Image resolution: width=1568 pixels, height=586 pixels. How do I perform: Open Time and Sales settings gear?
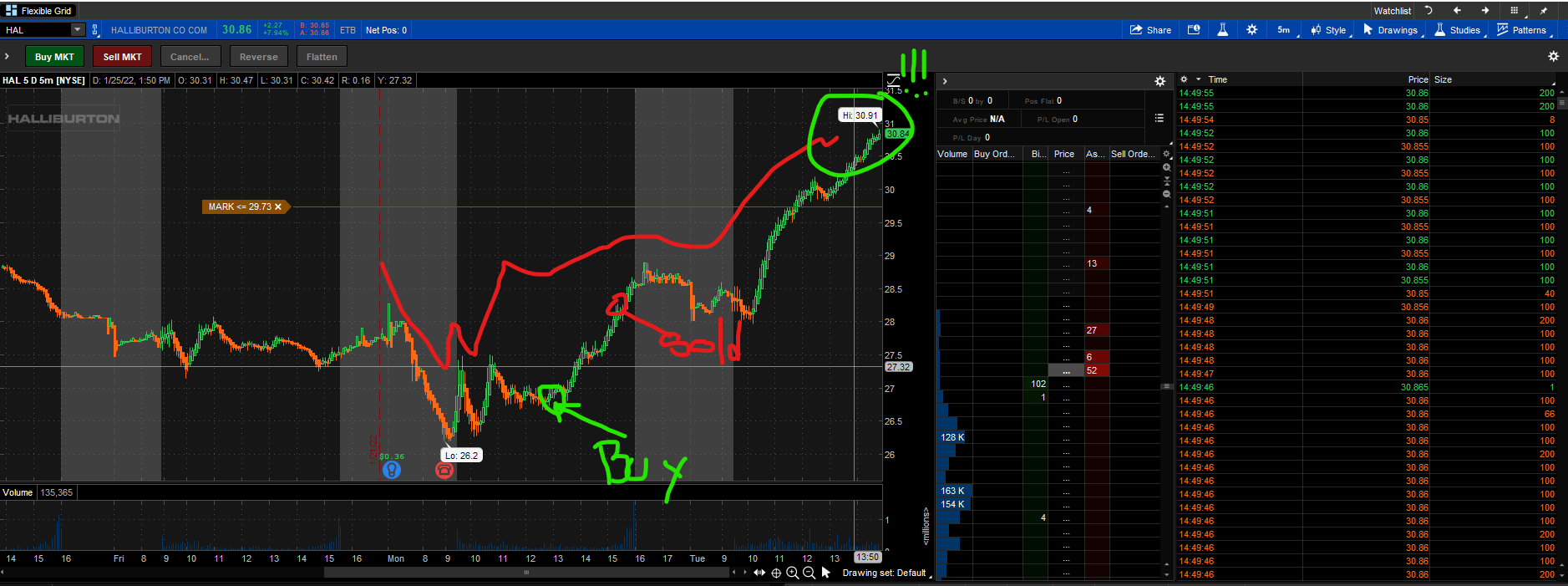(1184, 79)
